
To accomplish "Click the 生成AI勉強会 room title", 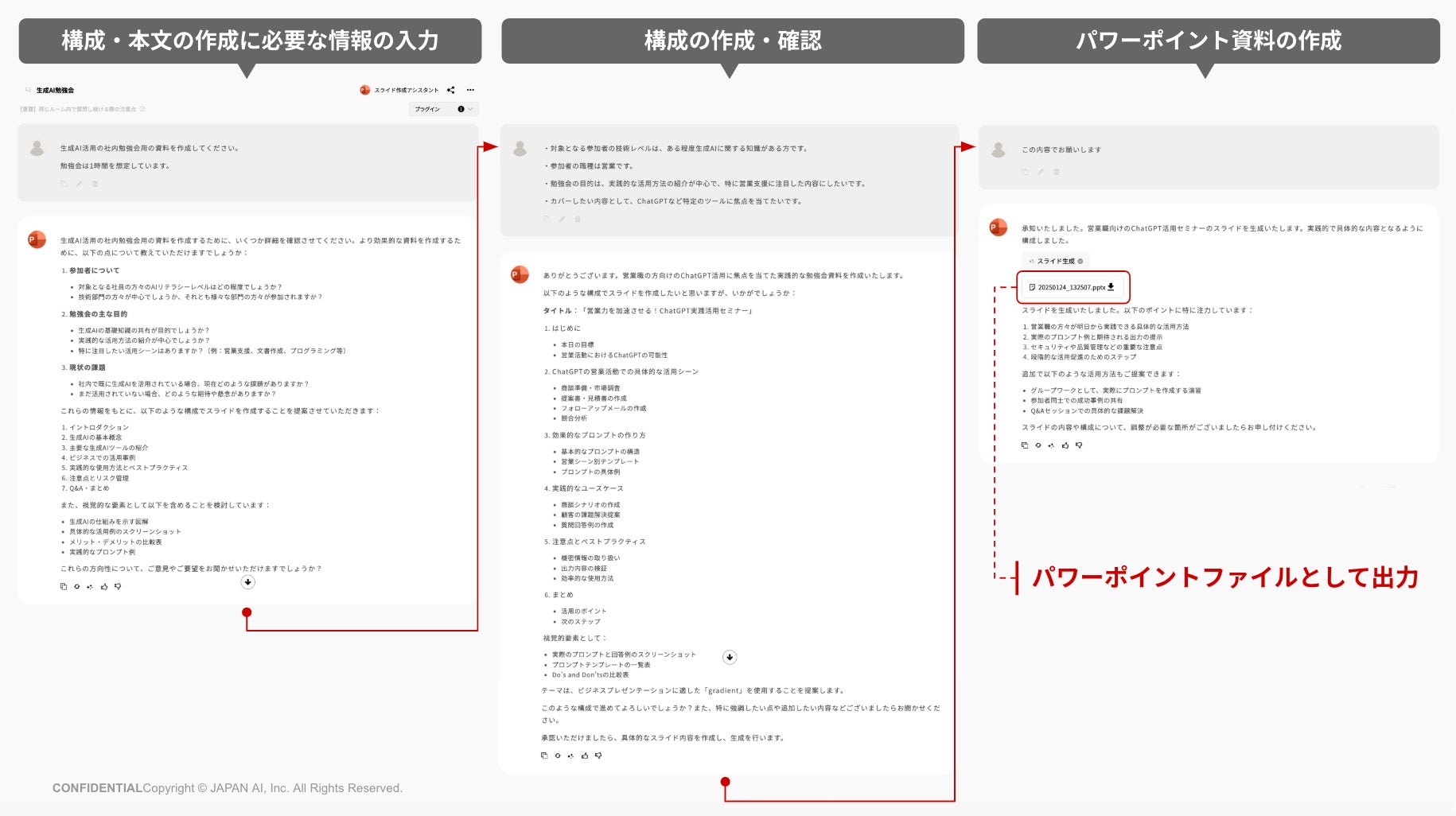I will pos(55,91).
